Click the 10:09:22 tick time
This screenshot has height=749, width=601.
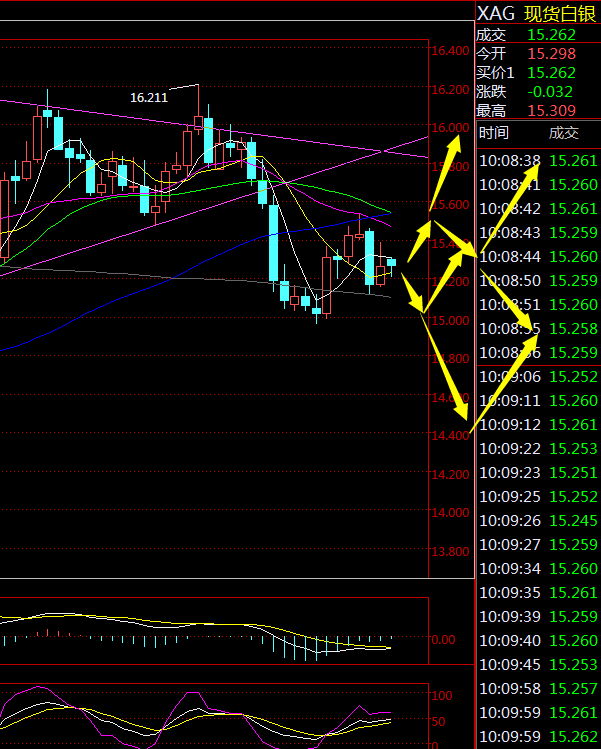pos(510,449)
